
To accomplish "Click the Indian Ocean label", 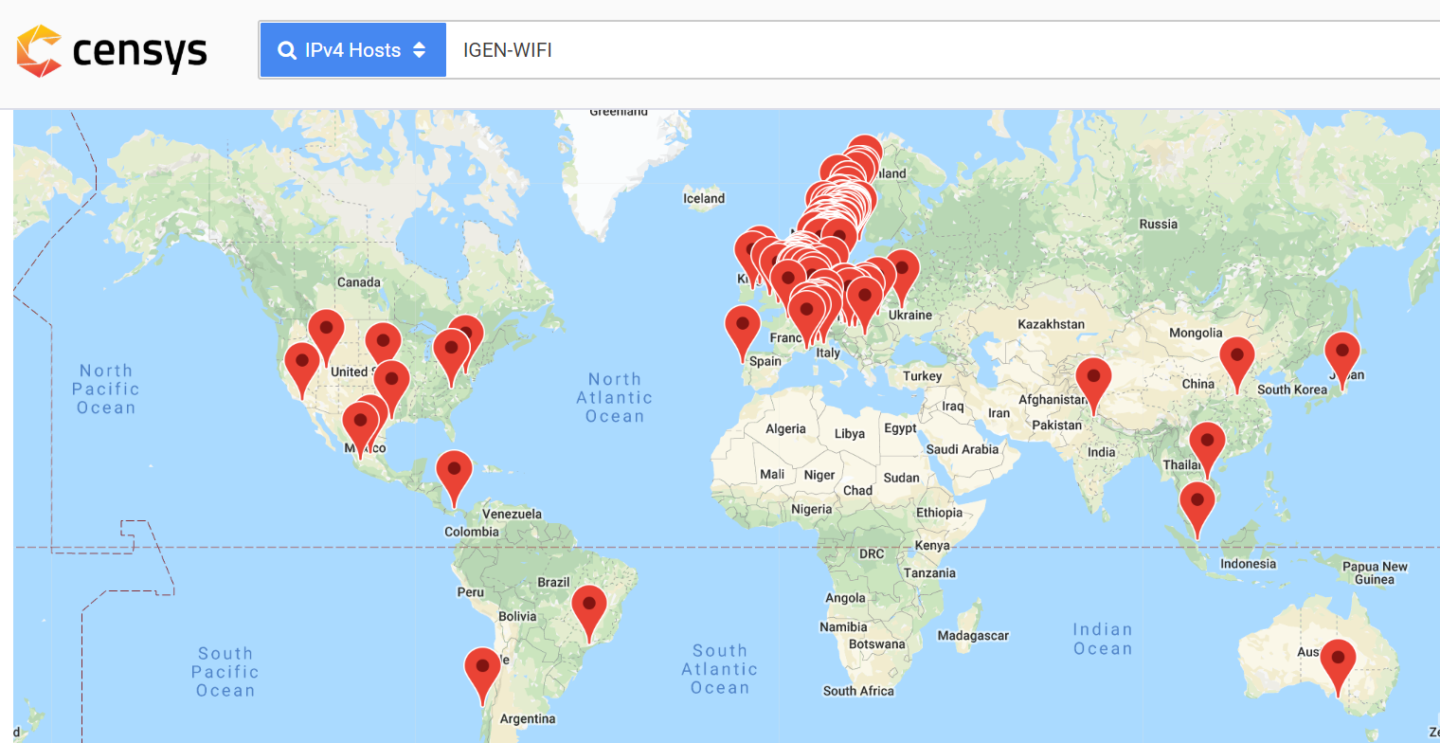I will [x=1103, y=638].
